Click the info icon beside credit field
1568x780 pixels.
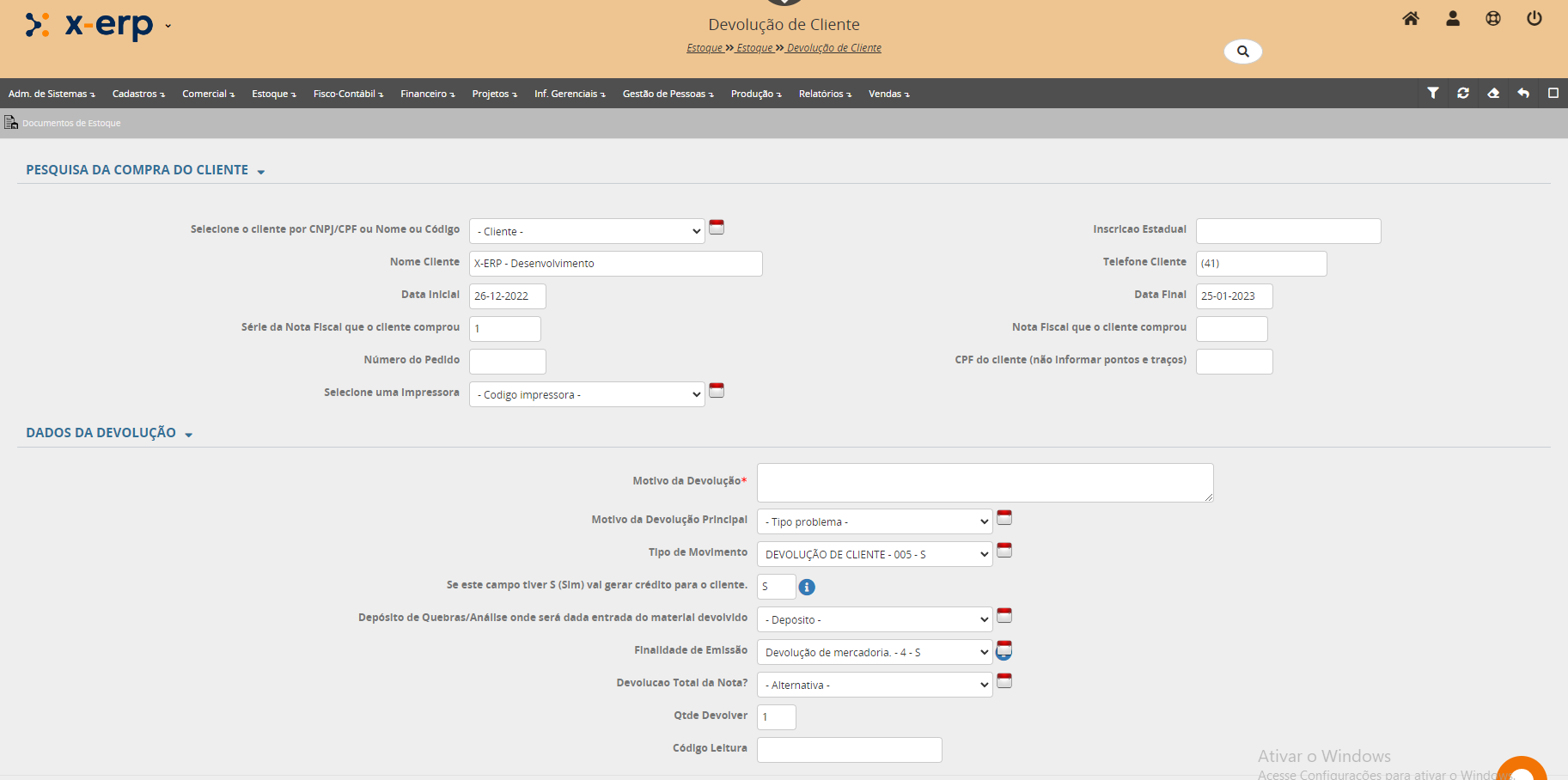[807, 587]
